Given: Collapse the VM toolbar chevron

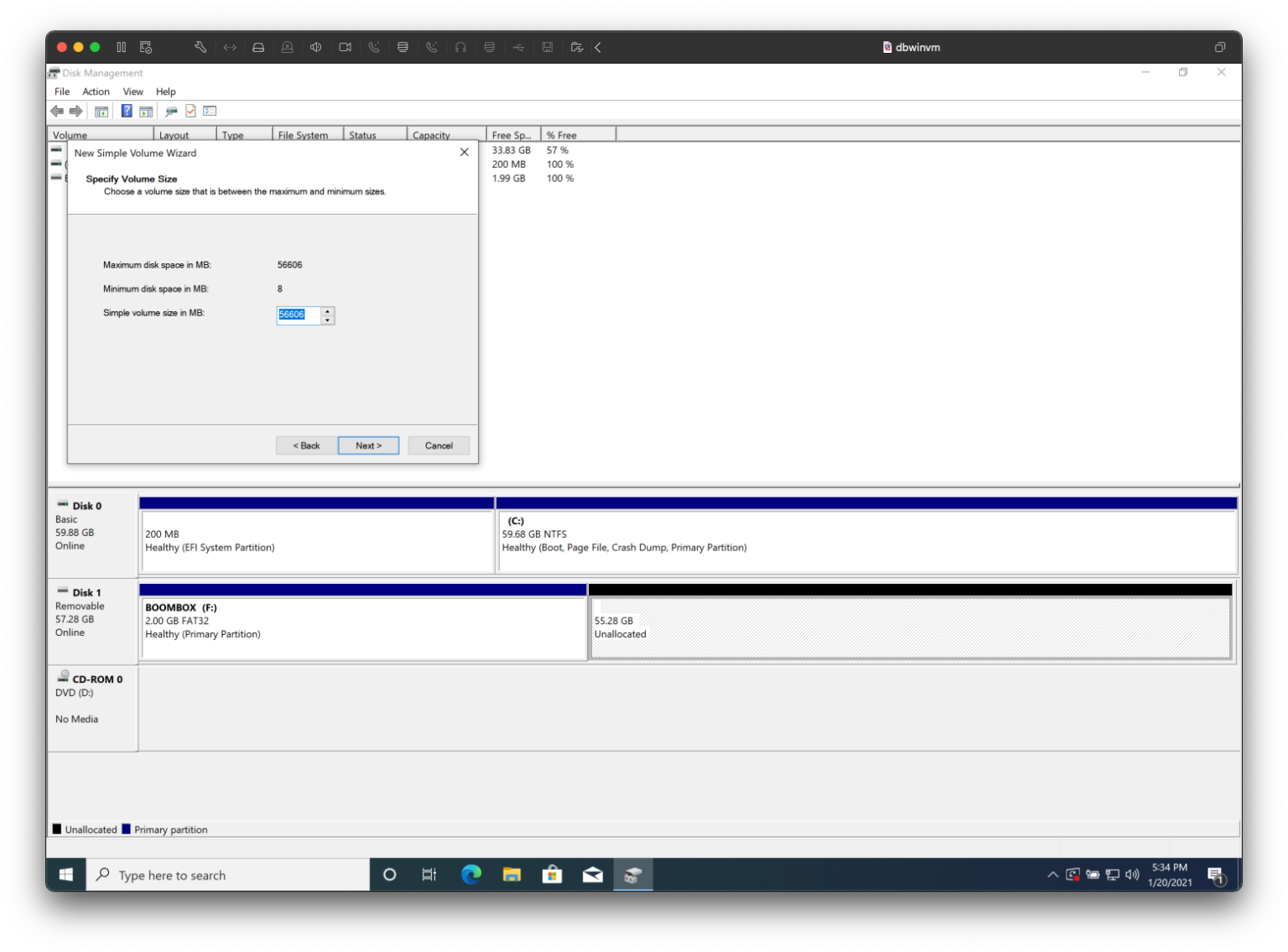Looking at the screenshot, I should coord(598,47).
